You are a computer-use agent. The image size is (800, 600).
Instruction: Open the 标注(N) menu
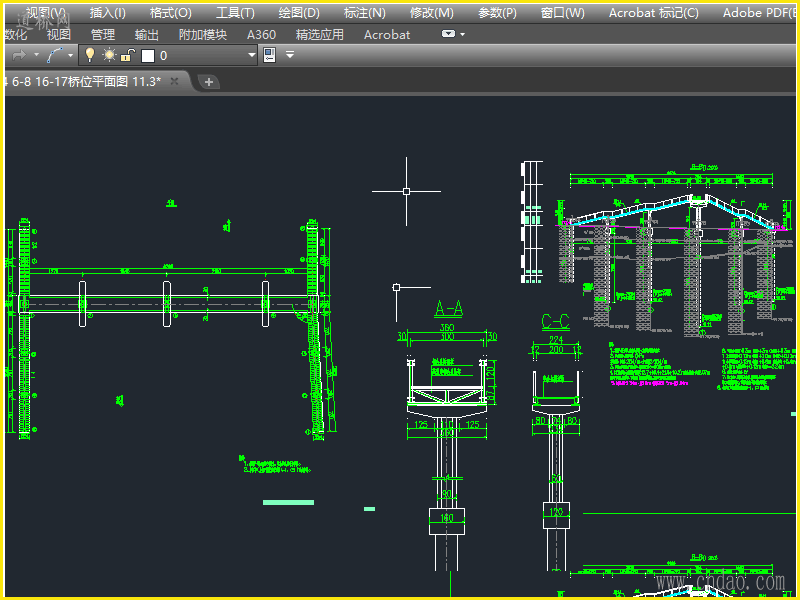[365, 13]
